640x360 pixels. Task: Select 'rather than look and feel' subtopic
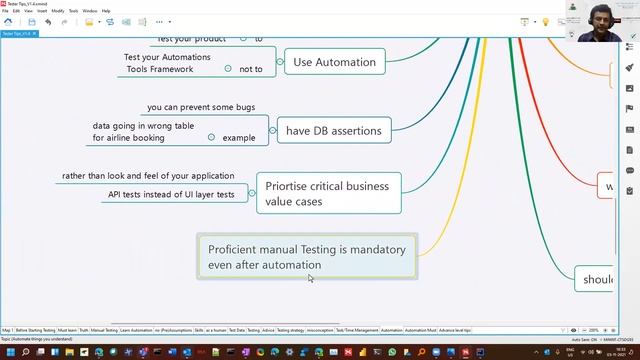tap(148, 176)
